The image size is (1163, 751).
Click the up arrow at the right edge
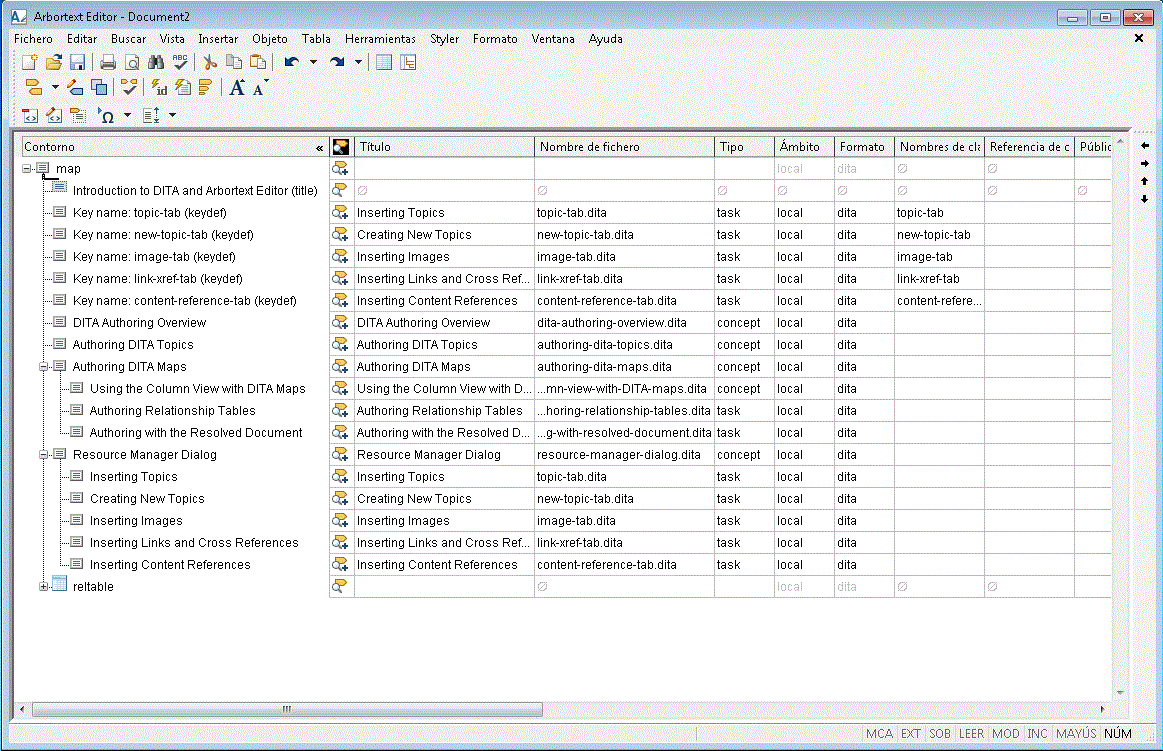click(x=1144, y=181)
